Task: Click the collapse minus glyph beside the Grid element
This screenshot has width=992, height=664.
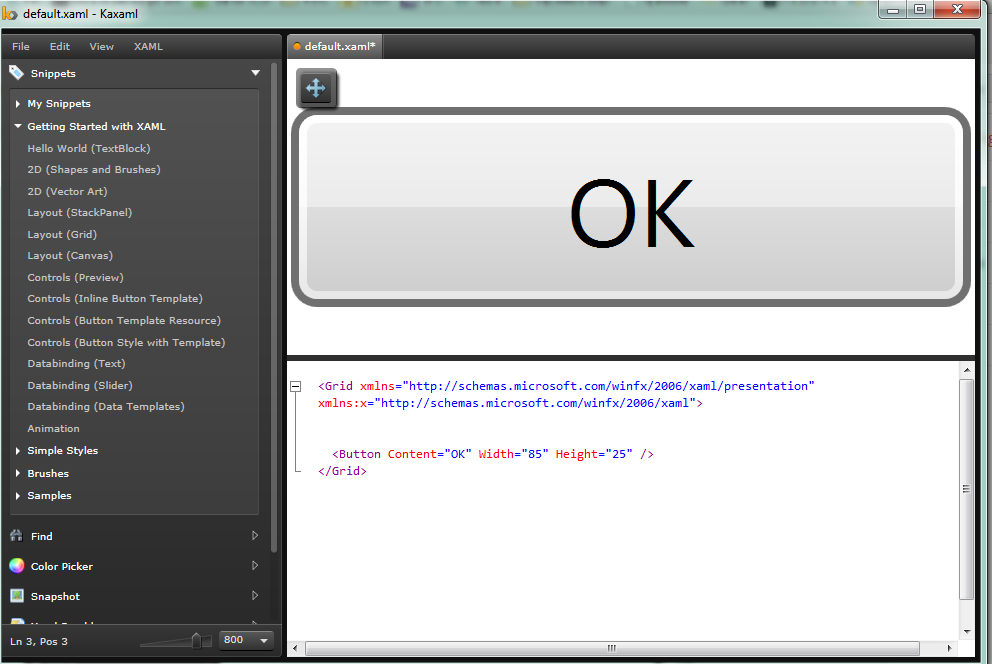Action: (x=295, y=385)
